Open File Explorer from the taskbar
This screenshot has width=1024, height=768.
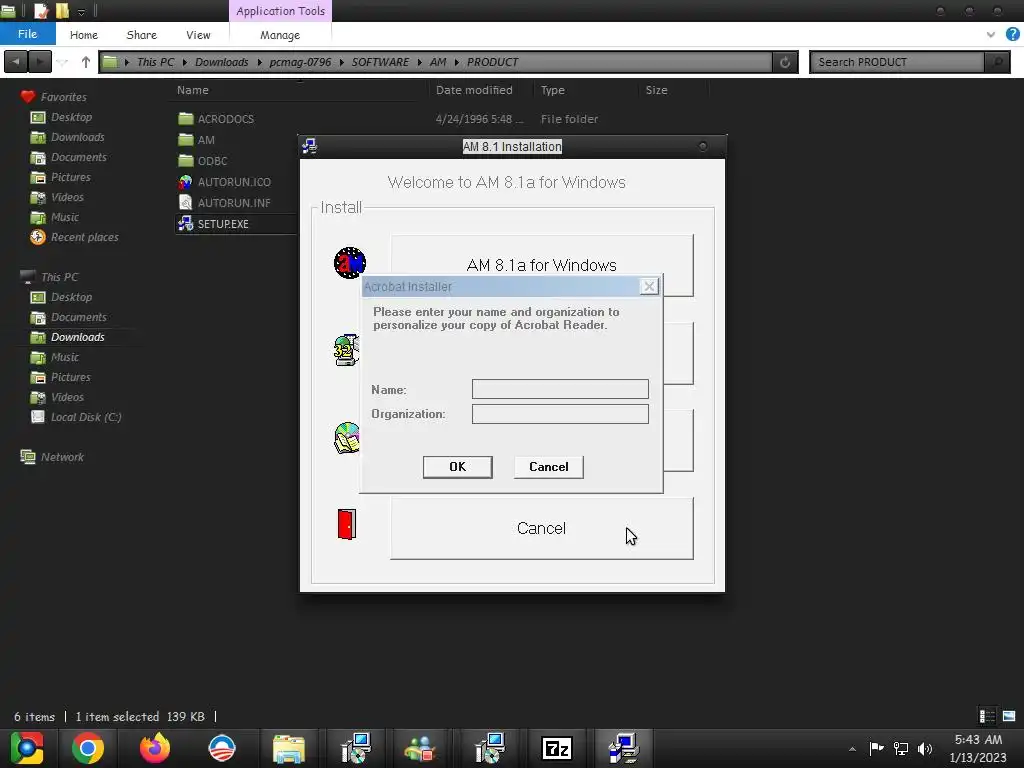pos(289,748)
